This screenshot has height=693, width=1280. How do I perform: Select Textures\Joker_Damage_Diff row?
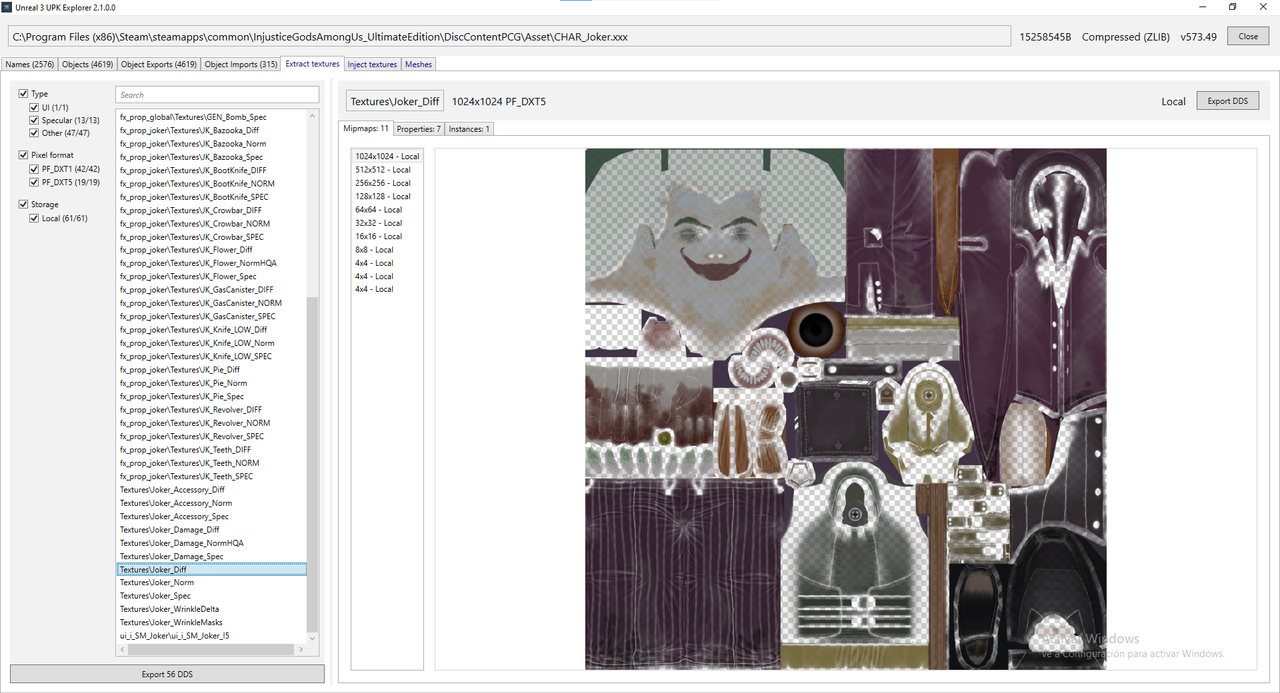pos(212,530)
